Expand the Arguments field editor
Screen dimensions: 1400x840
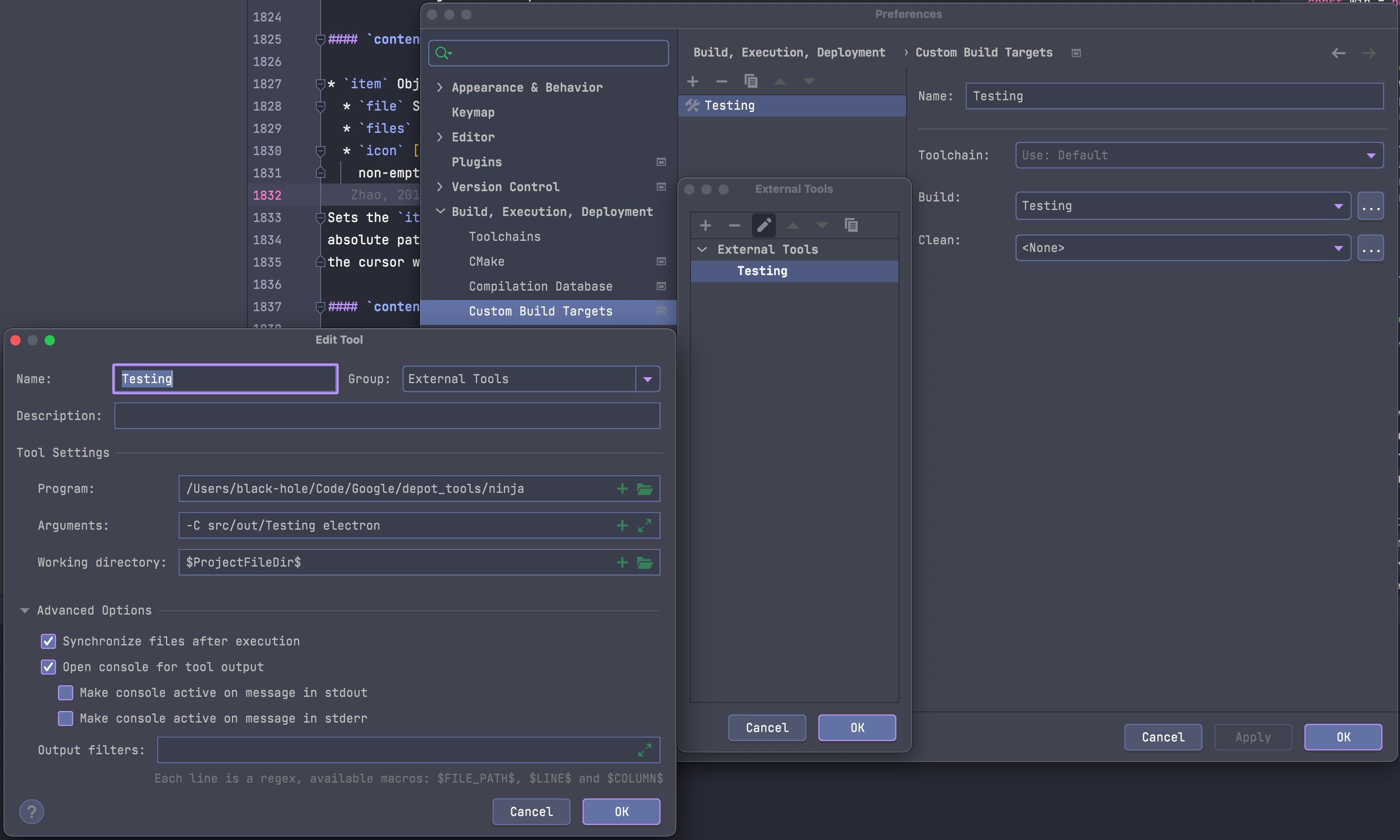[645, 525]
